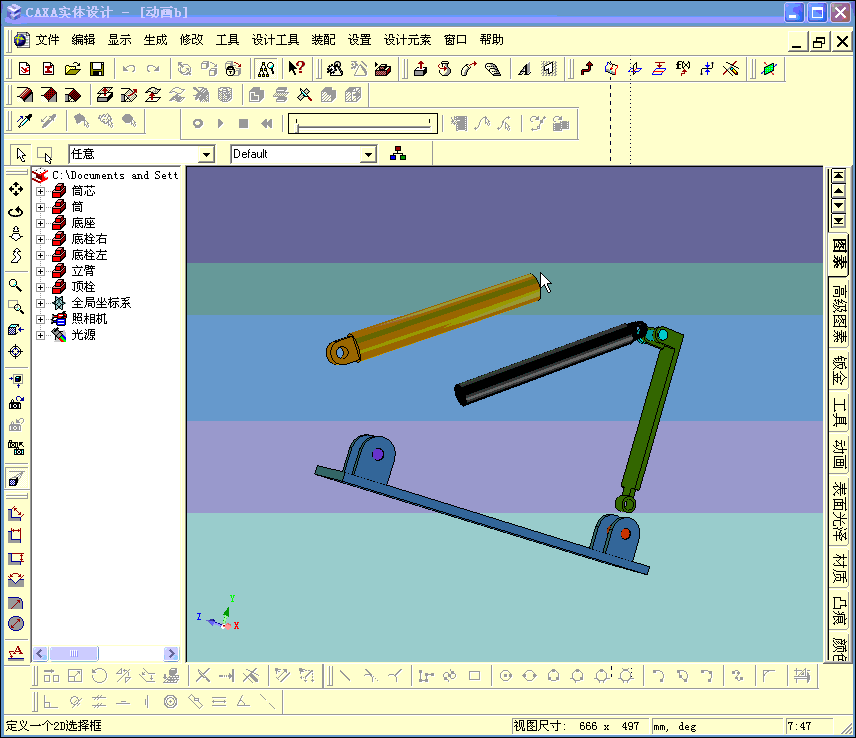
Task: Expand the 筒芯 tree node
Action: [40, 191]
